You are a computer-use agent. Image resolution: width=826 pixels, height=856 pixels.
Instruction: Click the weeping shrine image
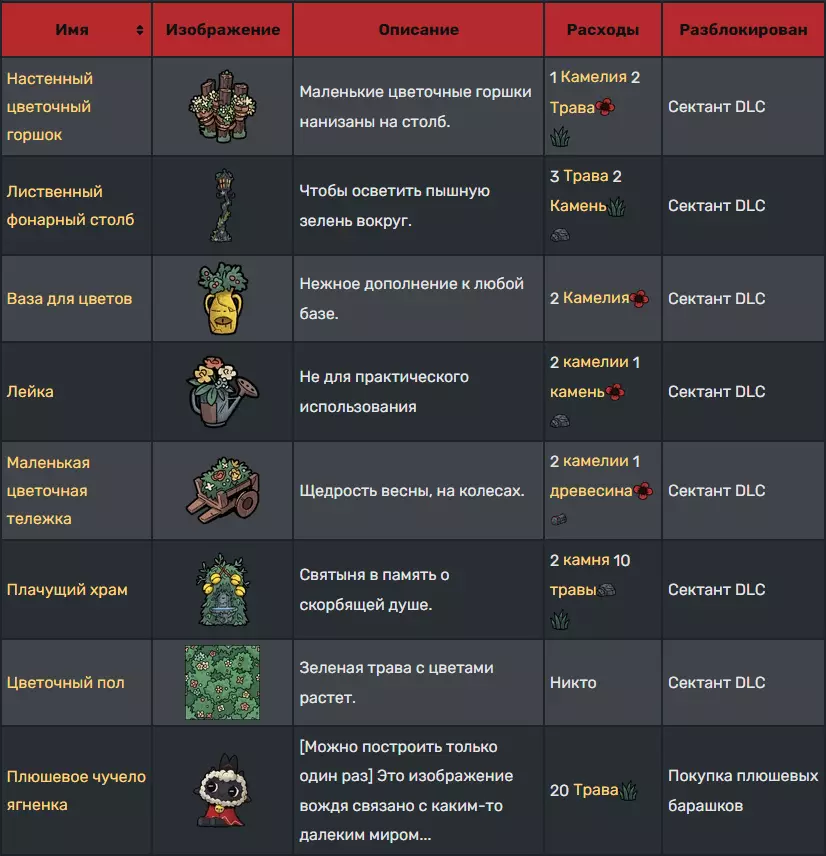(222, 589)
